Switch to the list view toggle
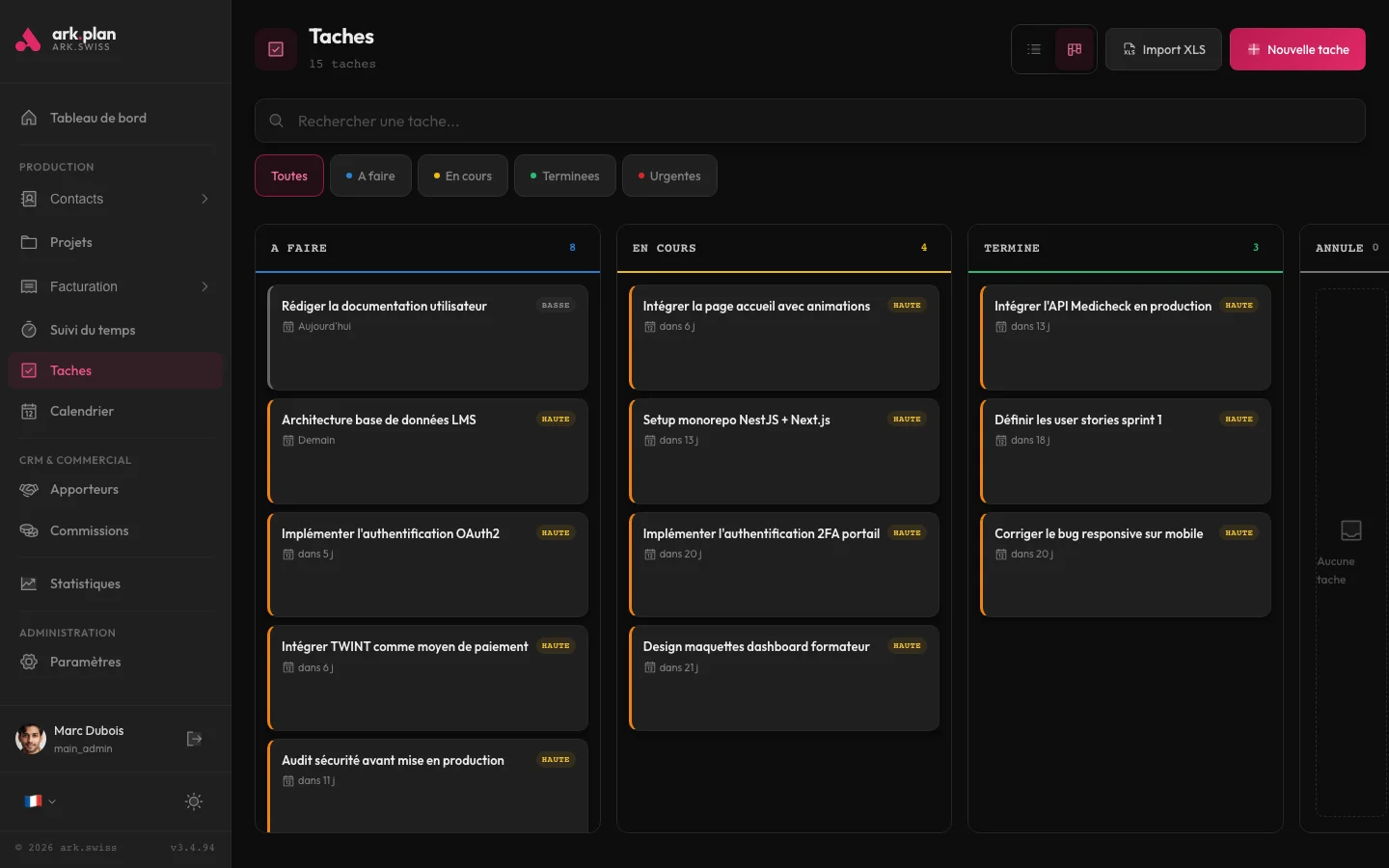 pyautogui.click(x=1033, y=48)
